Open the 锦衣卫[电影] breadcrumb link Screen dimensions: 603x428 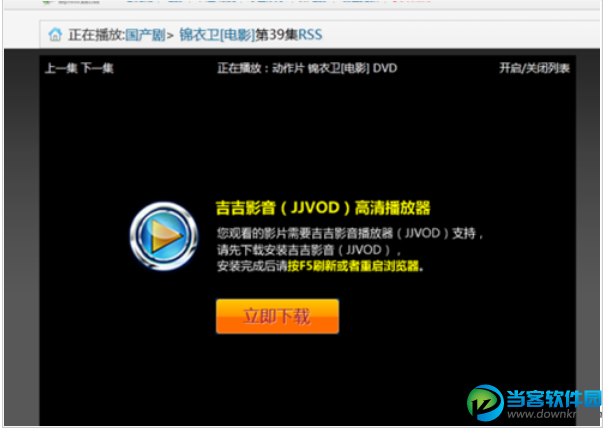coord(217,35)
